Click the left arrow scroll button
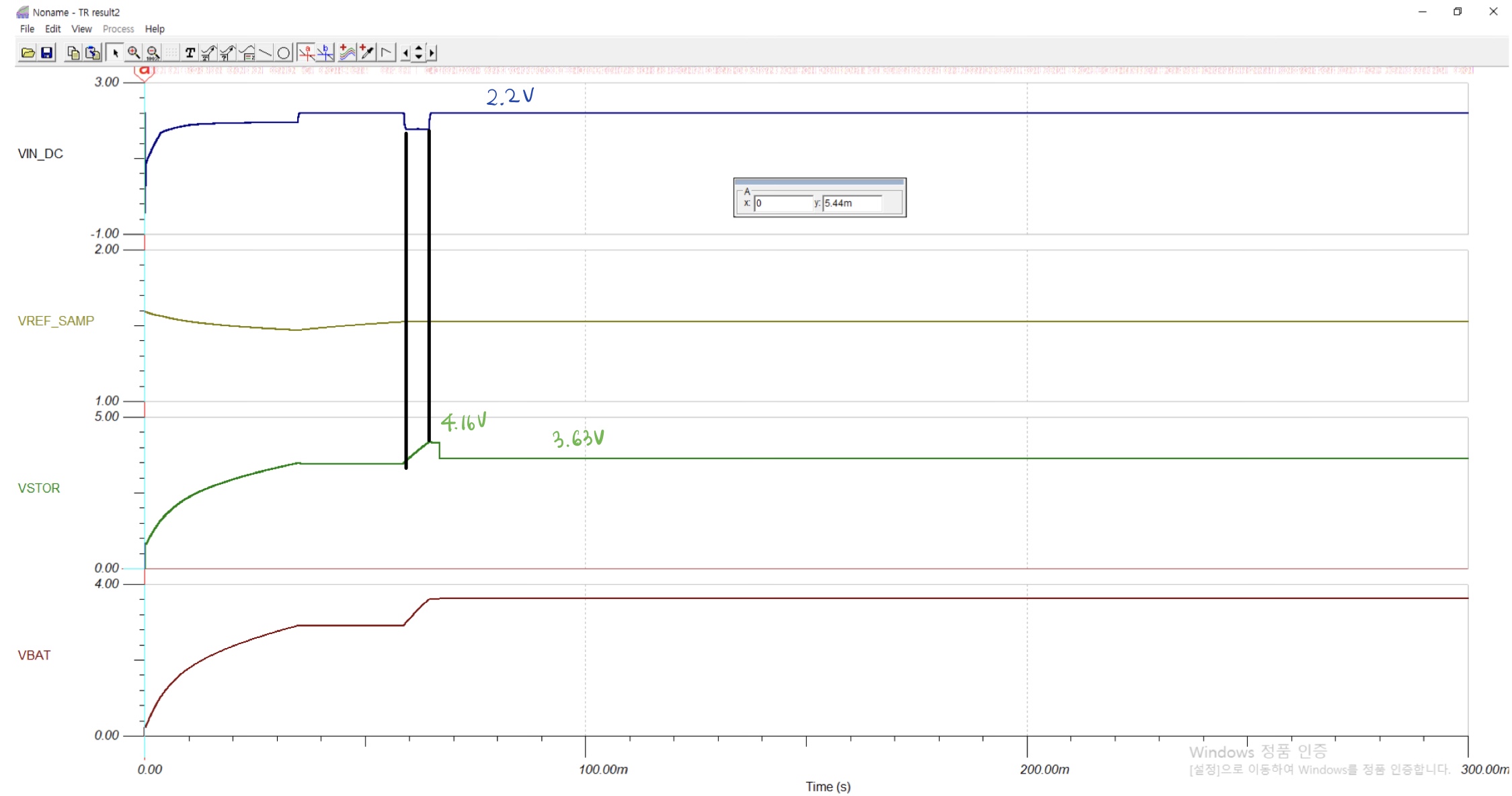Viewport: 1512px width, 796px height. pos(405,52)
